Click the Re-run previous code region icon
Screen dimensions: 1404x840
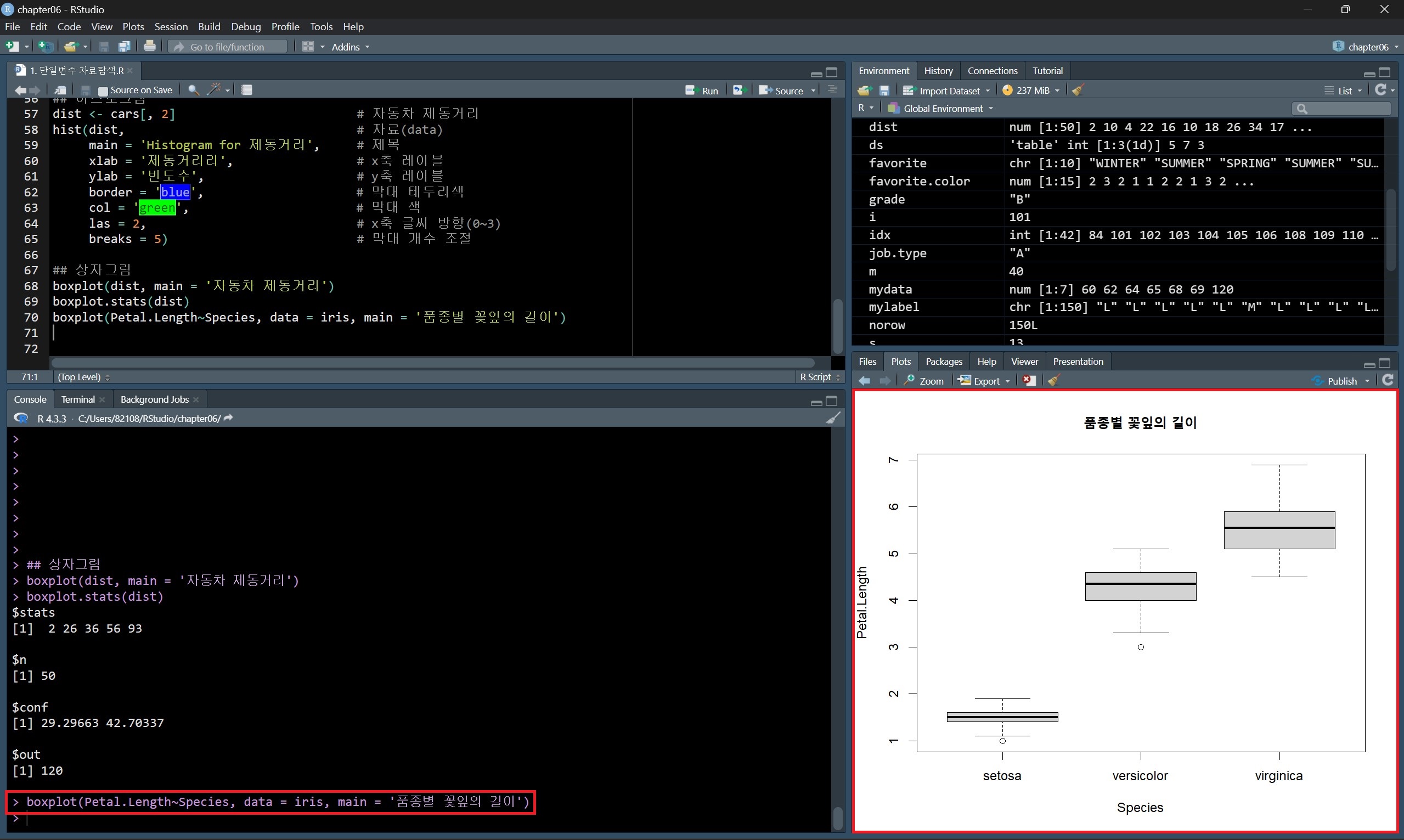click(738, 90)
